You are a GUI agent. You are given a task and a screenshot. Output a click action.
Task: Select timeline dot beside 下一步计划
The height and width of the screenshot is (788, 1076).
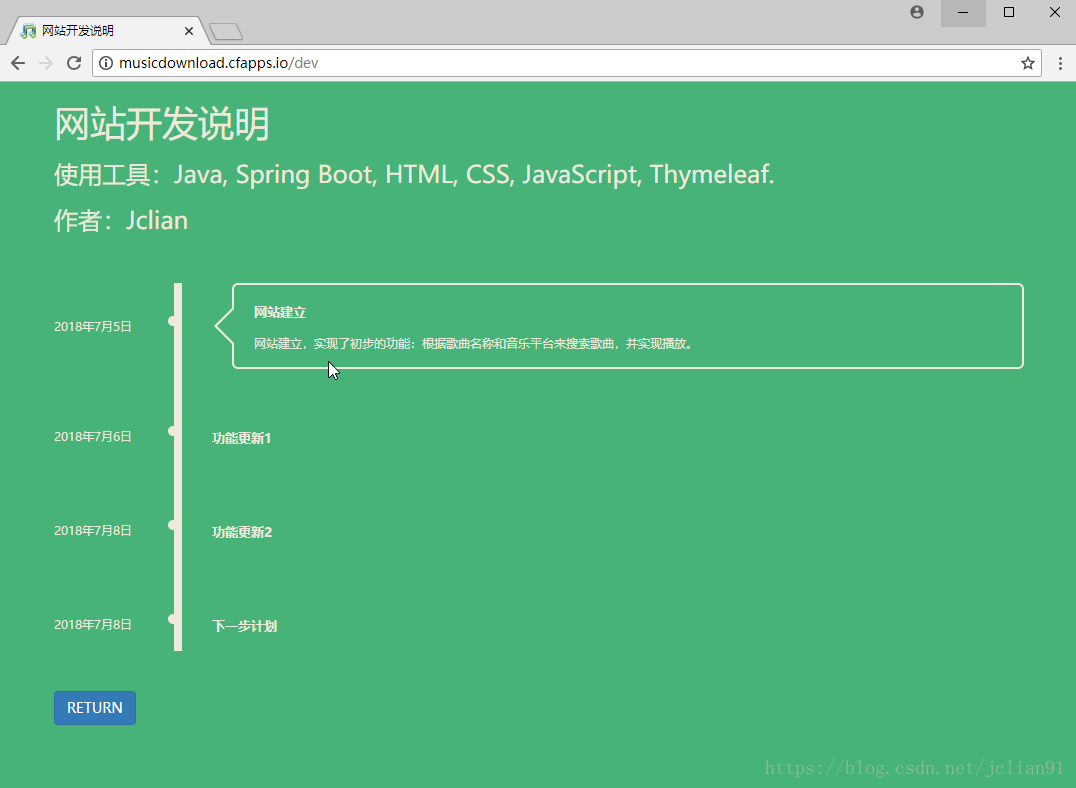(x=172, y=619)
